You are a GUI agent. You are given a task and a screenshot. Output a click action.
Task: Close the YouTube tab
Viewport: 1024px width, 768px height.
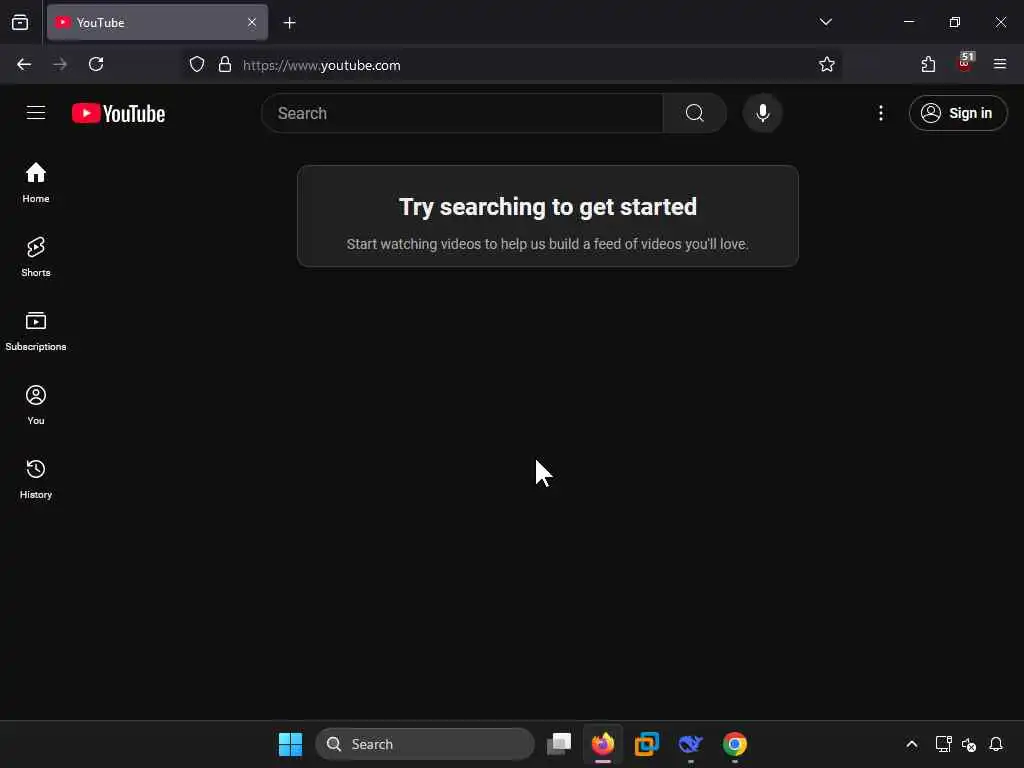(252, 22)
